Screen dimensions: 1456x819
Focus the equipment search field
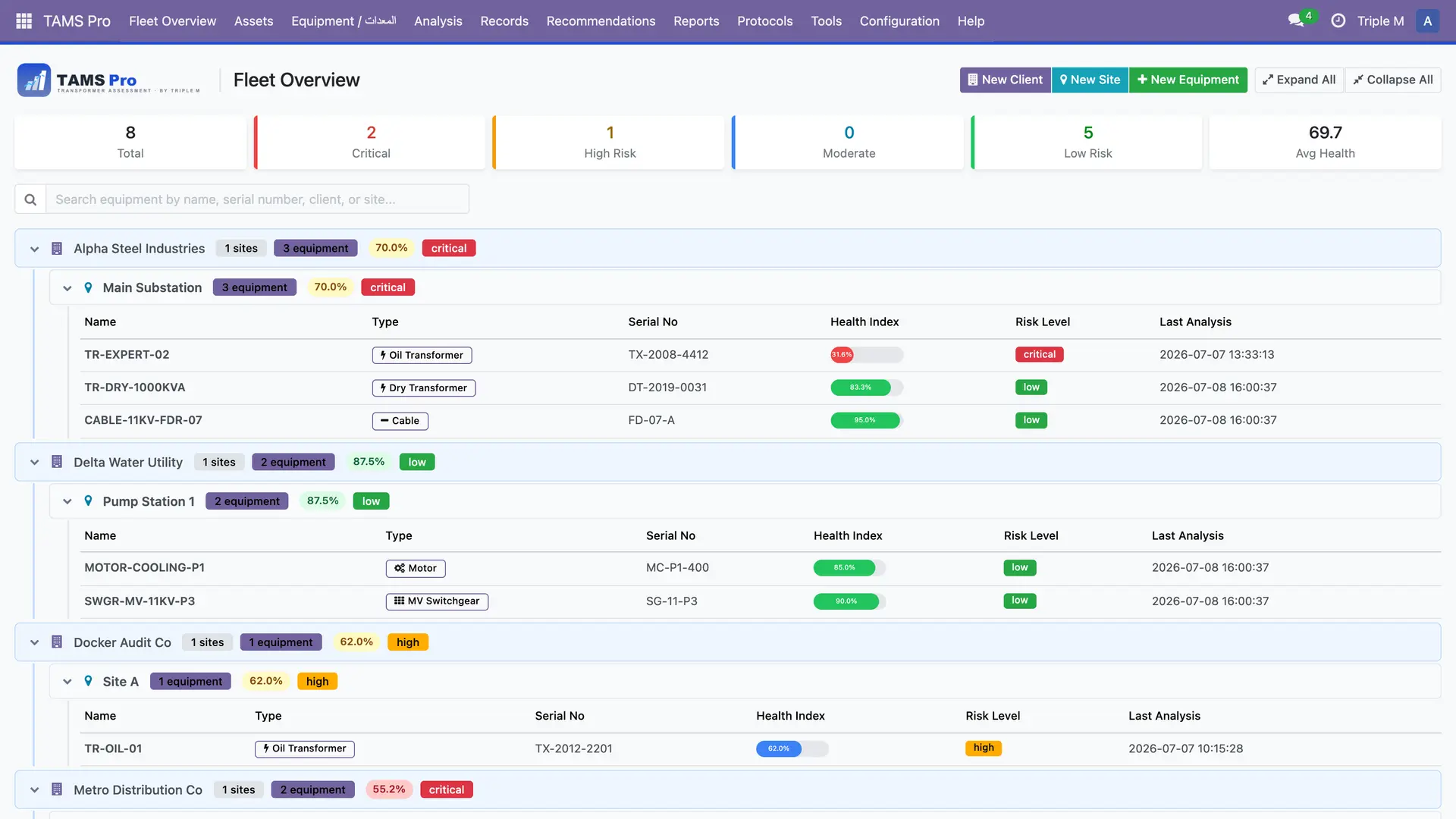click(257, 199)
